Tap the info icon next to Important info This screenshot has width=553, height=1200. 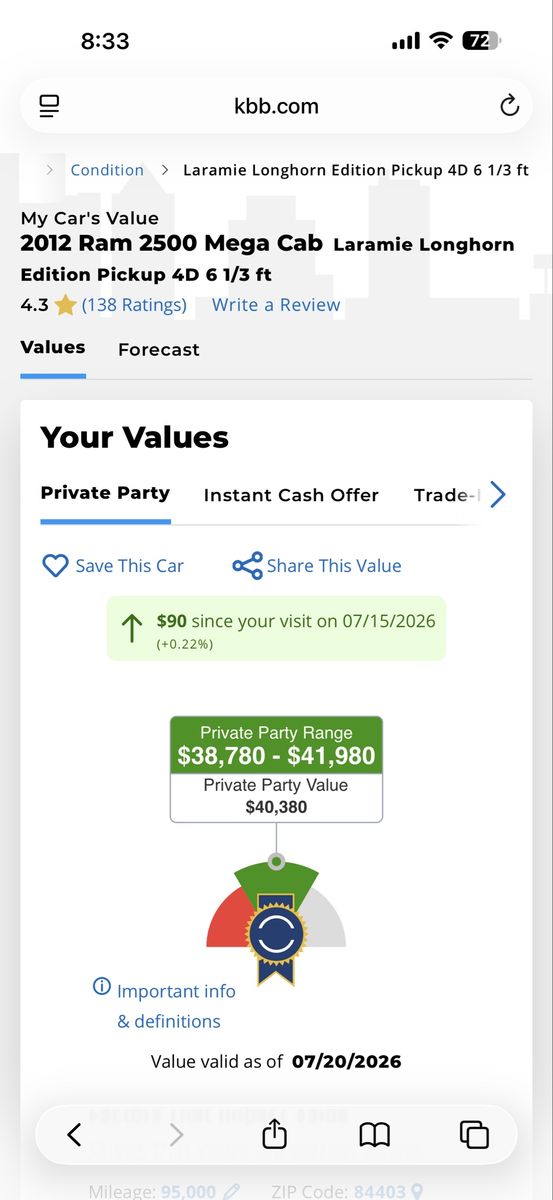point(102,987)
